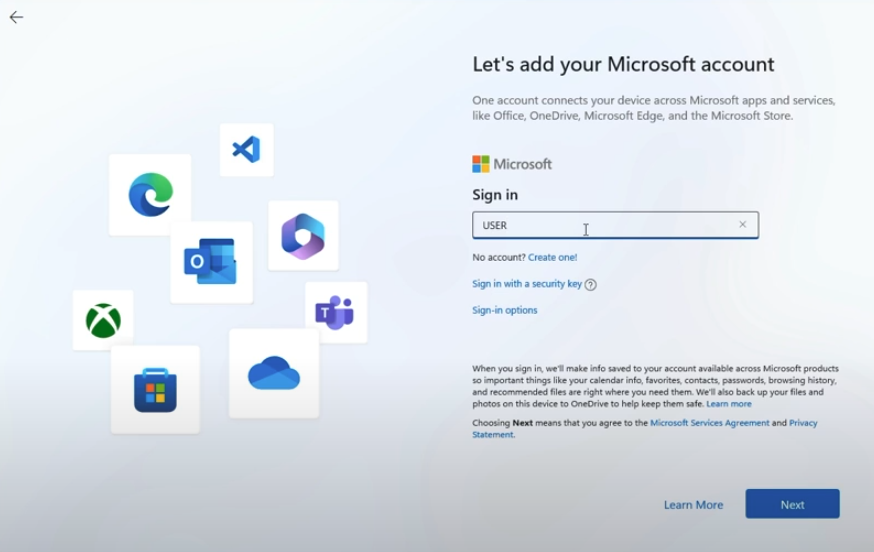Click the back arrow at top left
Viewport: 874px width, 552px height.
pyautogui.click(x=16, y=17)
